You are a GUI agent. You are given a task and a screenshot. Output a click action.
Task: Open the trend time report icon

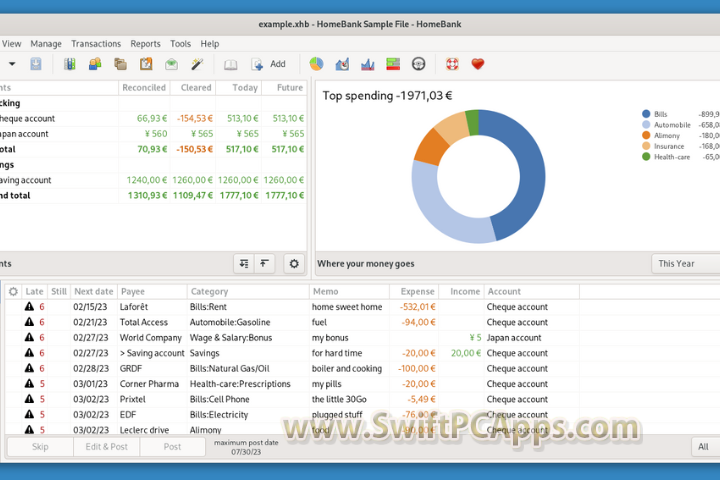point(342,64)
